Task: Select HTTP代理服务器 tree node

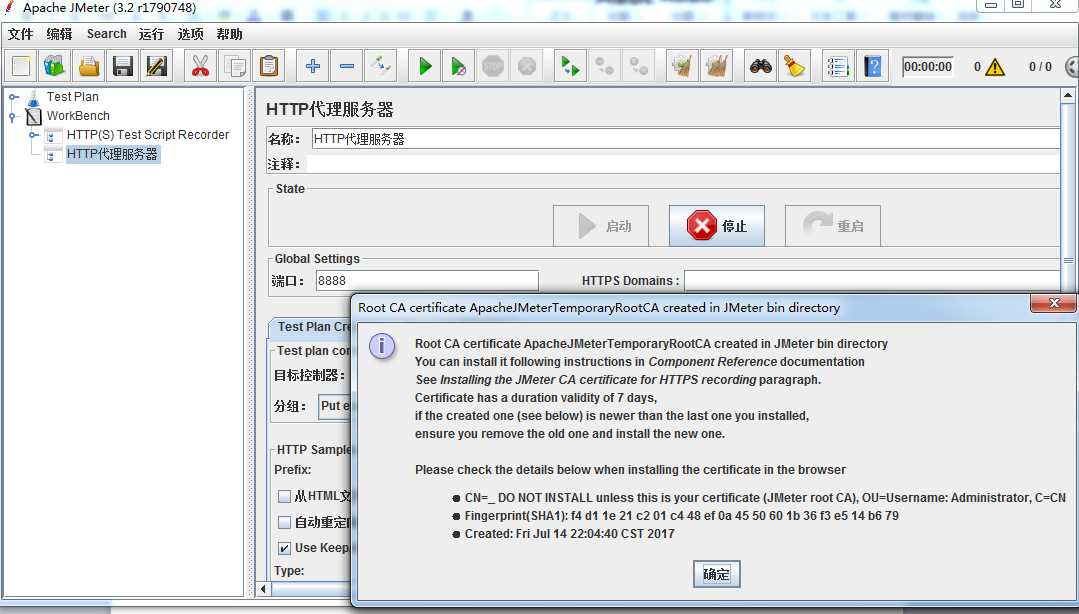Action: pos(112,154)
